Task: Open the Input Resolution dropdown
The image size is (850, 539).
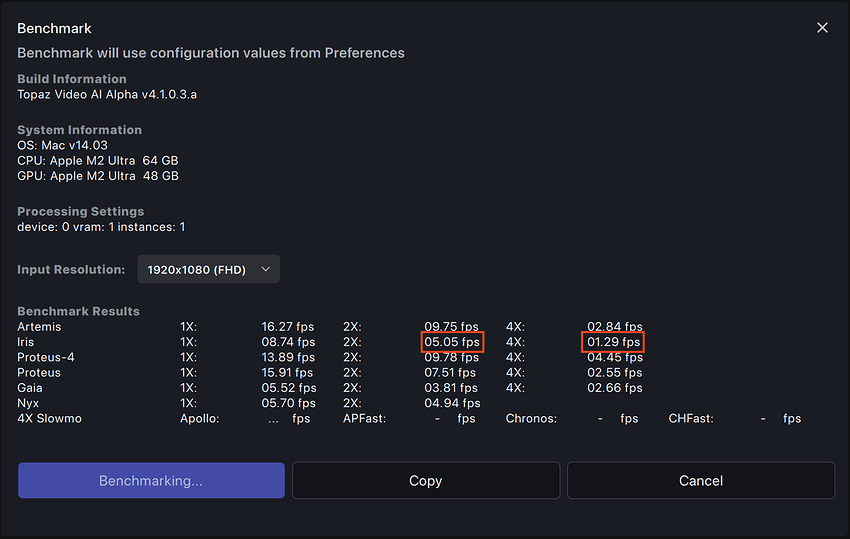Action: pyautogui.click(x=208, y=269)
